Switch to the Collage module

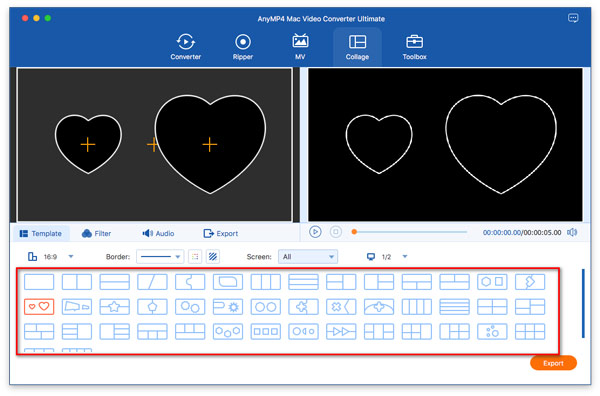(357, 47)
